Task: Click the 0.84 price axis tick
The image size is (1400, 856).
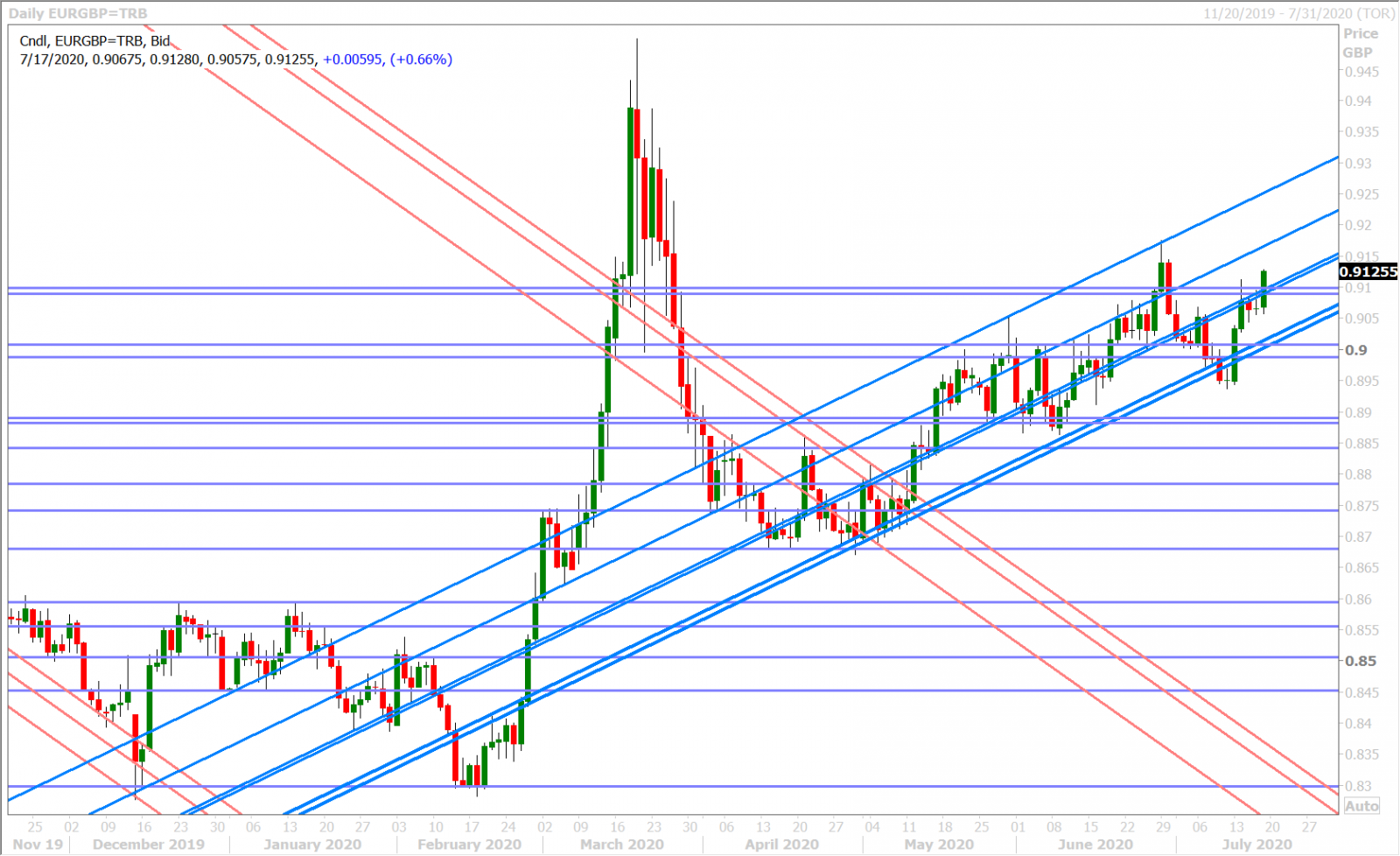Action: tap(1359, 723)
